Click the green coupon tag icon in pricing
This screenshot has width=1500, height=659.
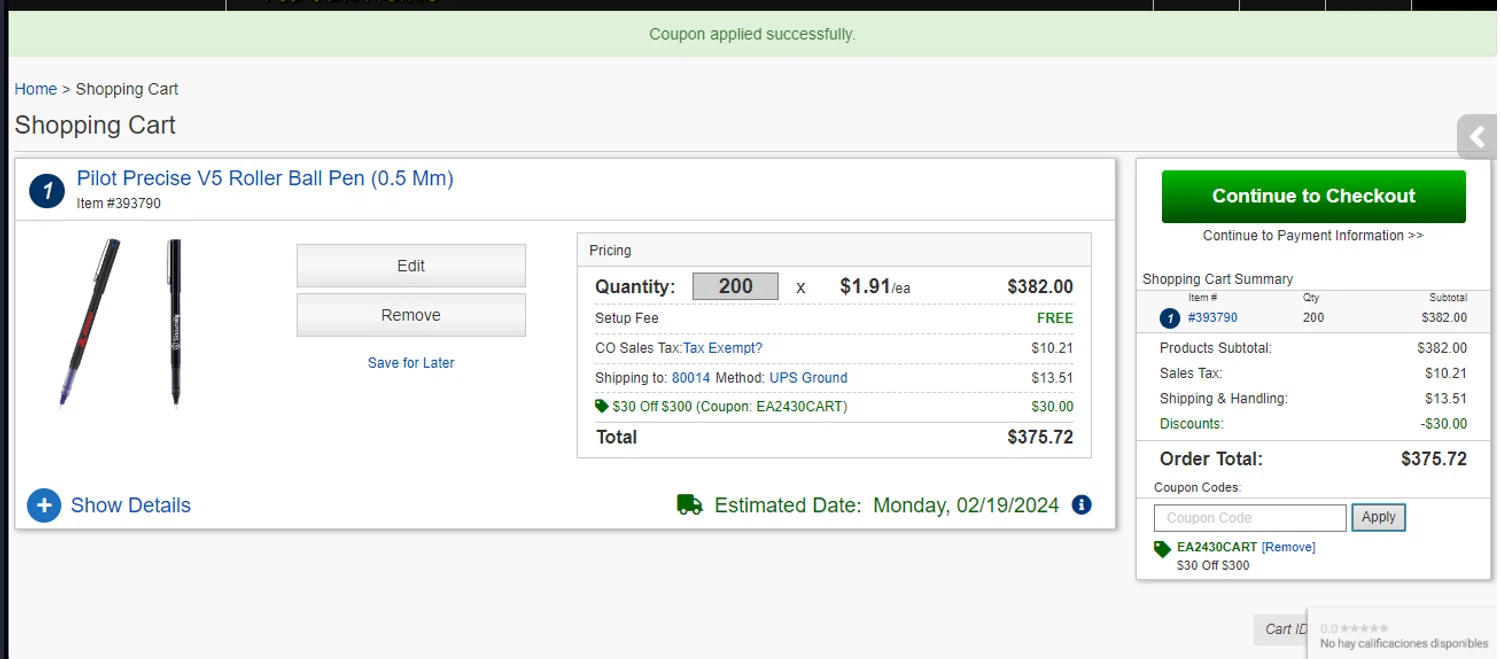601,406
